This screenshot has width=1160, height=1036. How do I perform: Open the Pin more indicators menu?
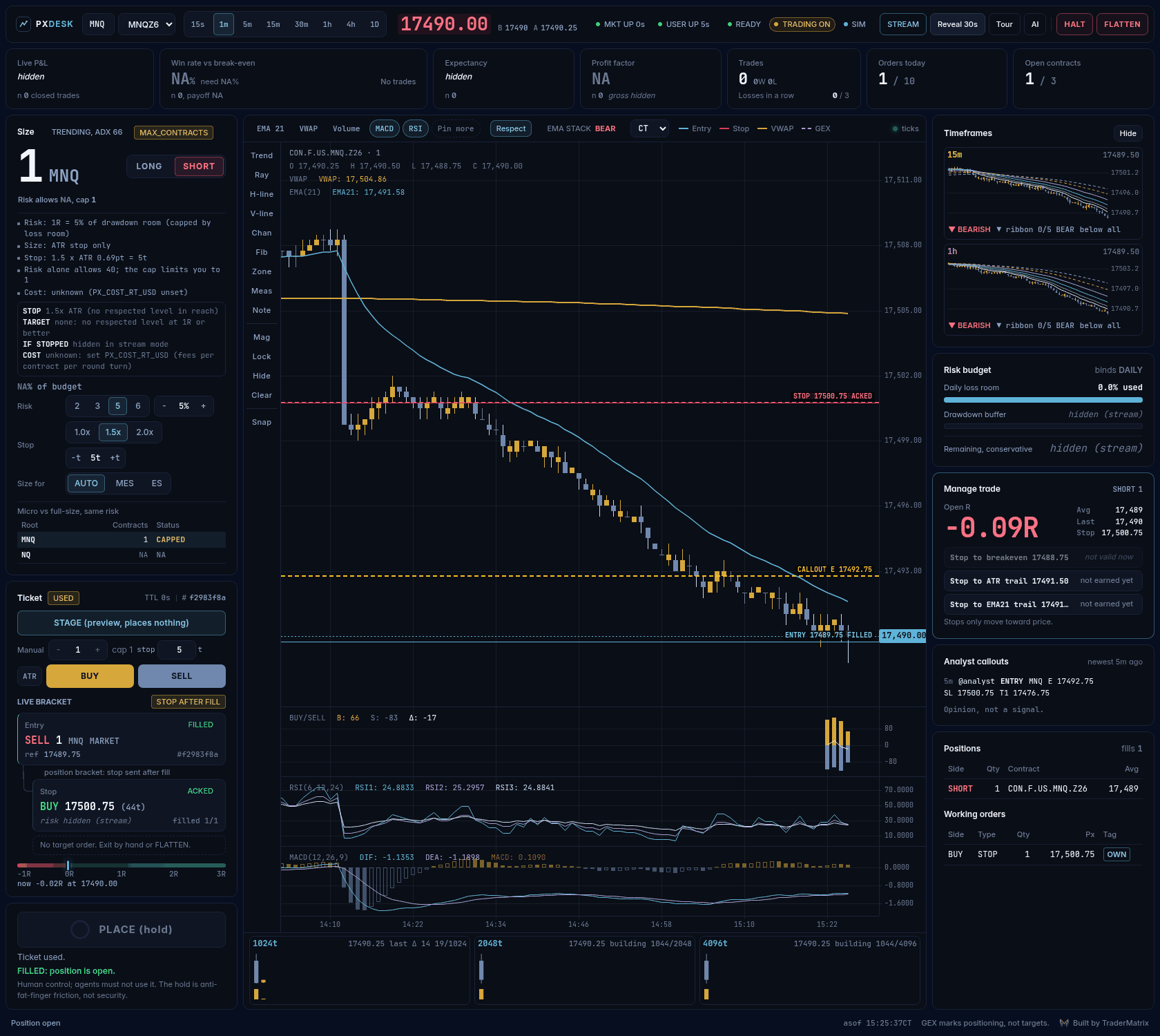(456, 128)
